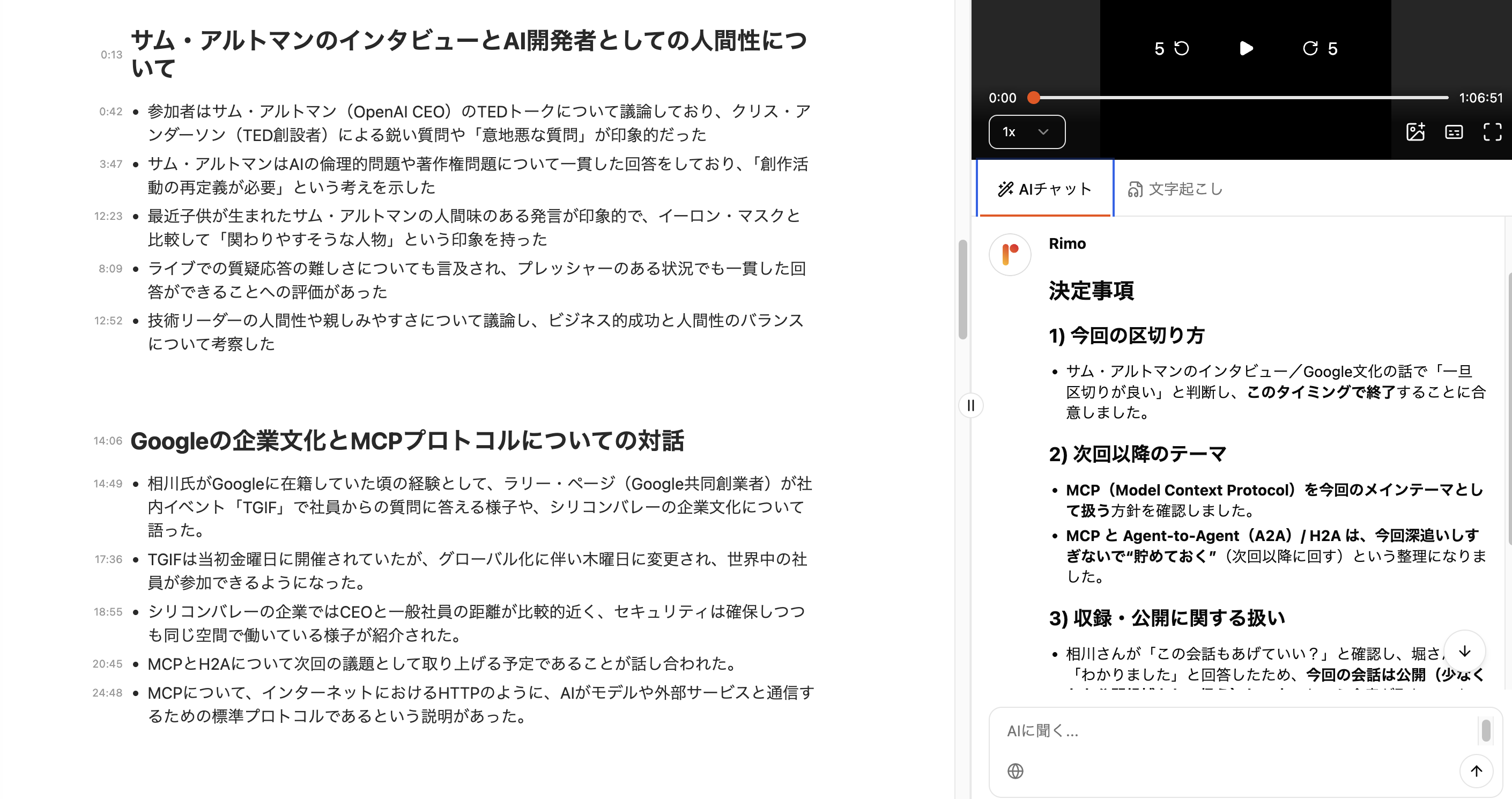
Task: Toggle subtitles on the video player
Action: (1454, 132)
